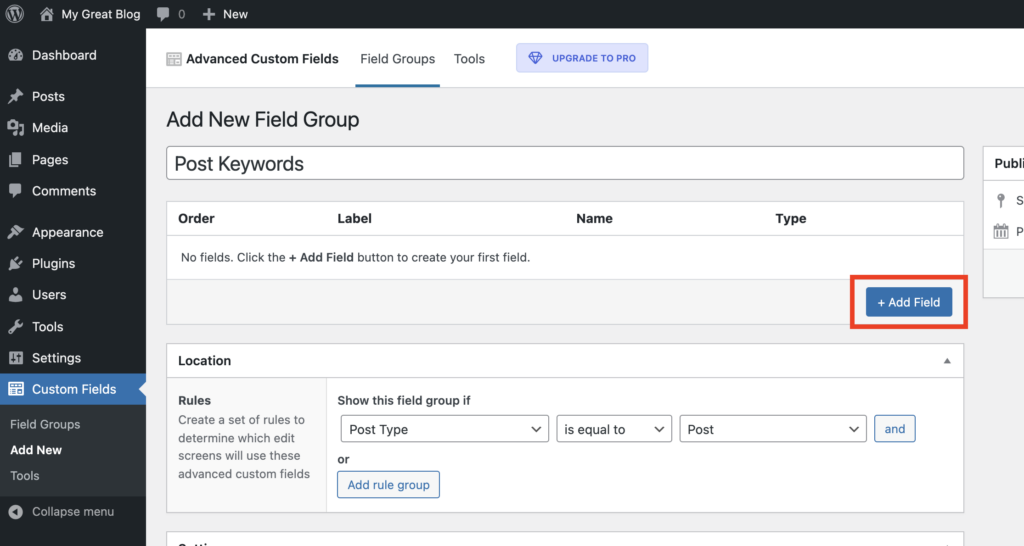Screen dimensions: 1024x546
Task: Open Field Groups submenu link
Action: point(45,425)
